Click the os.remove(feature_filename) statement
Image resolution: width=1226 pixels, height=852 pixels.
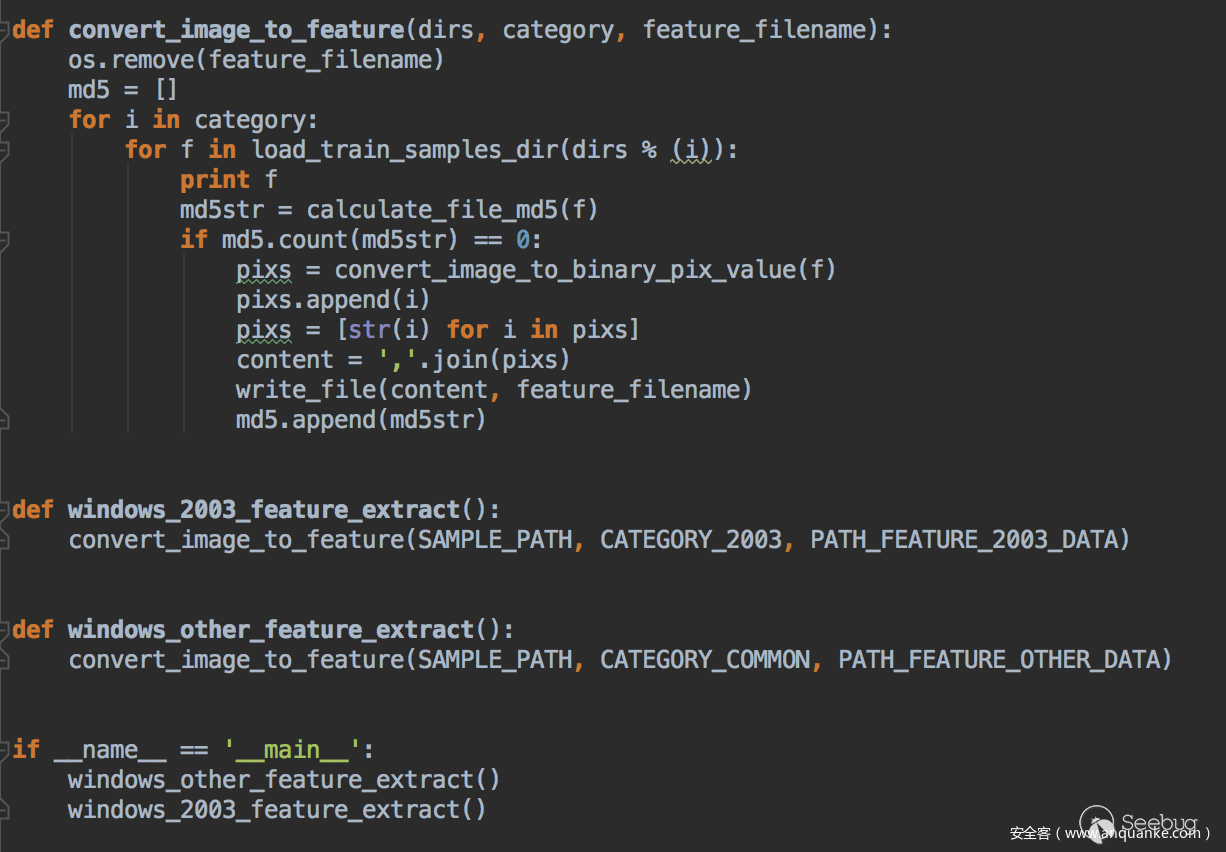(x=256, y=60)
